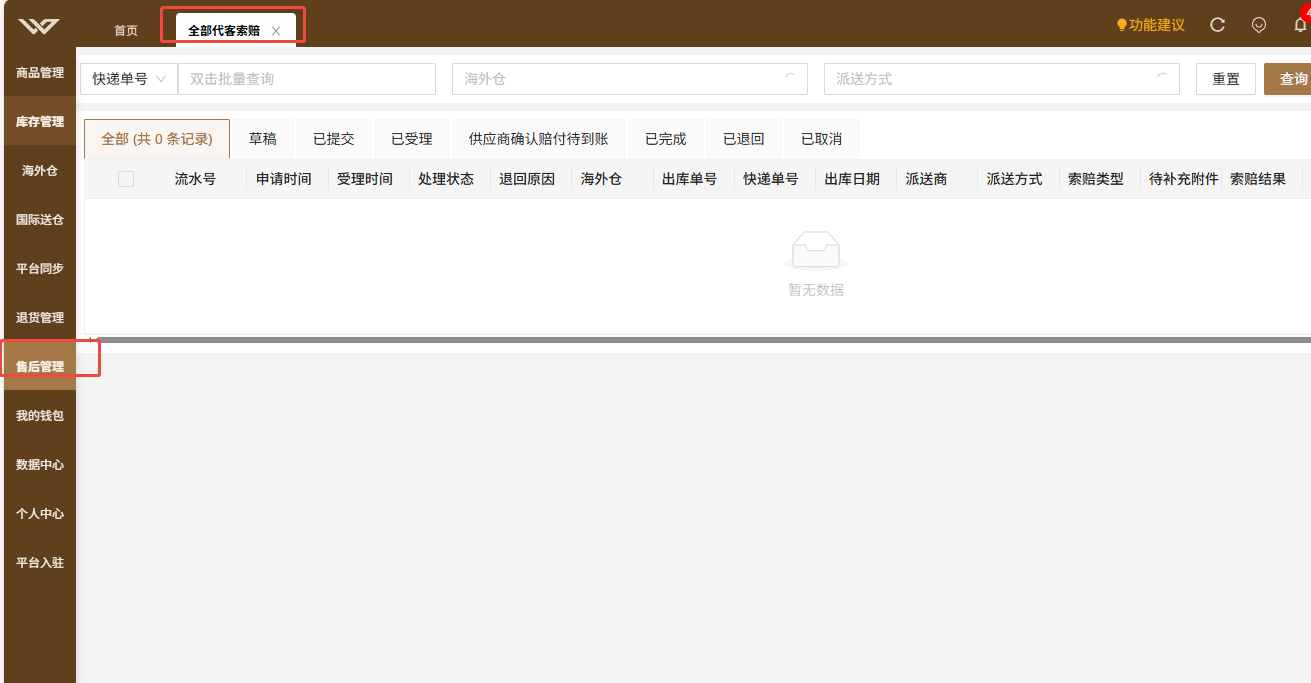The height and width of the screenshot is (683, 1311).
Task: Click the refresh icon in header
Action: (1217, 25)
